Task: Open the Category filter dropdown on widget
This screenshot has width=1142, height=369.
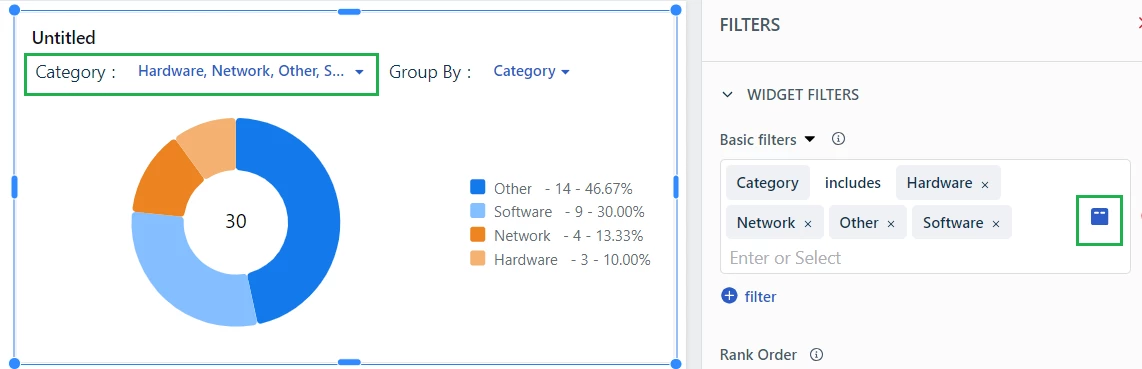Action: tap(251, 71)
